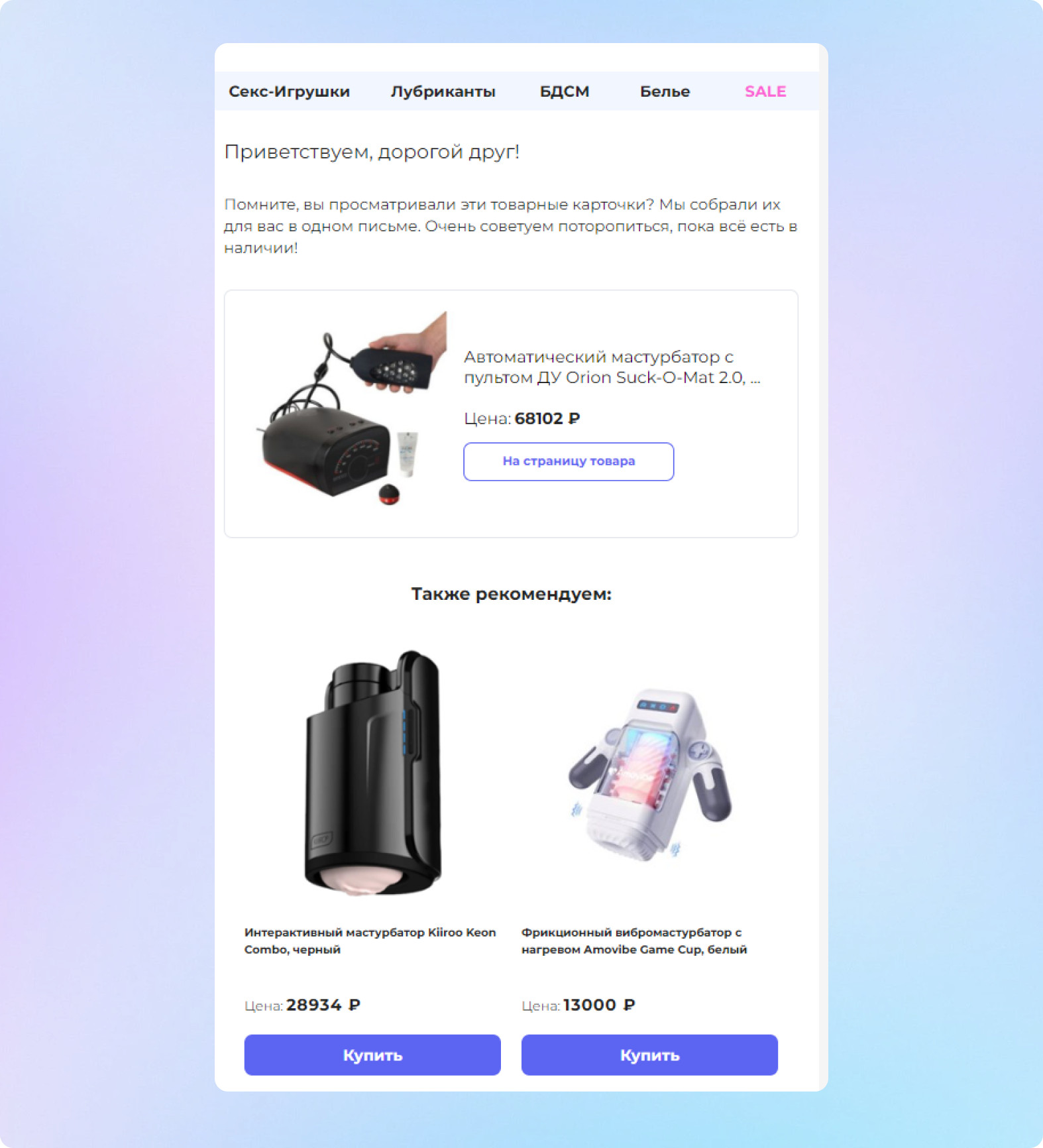Click the 28934 ₽ price
This screenshot has width=1043, height=1148.
[323, 1005]
